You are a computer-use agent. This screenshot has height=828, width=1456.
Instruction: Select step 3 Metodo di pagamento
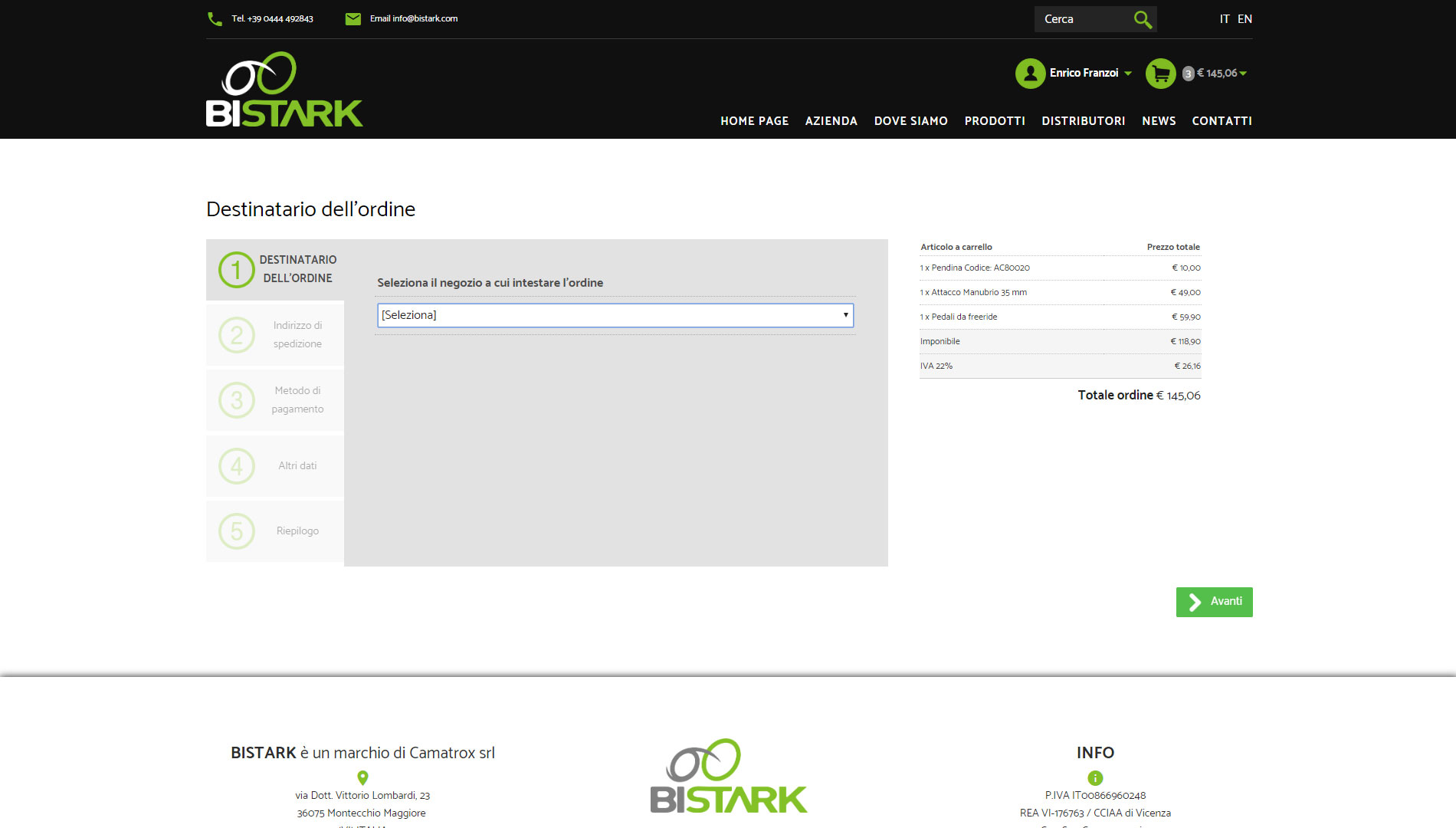pyautogui.click(x=276, y=399)
